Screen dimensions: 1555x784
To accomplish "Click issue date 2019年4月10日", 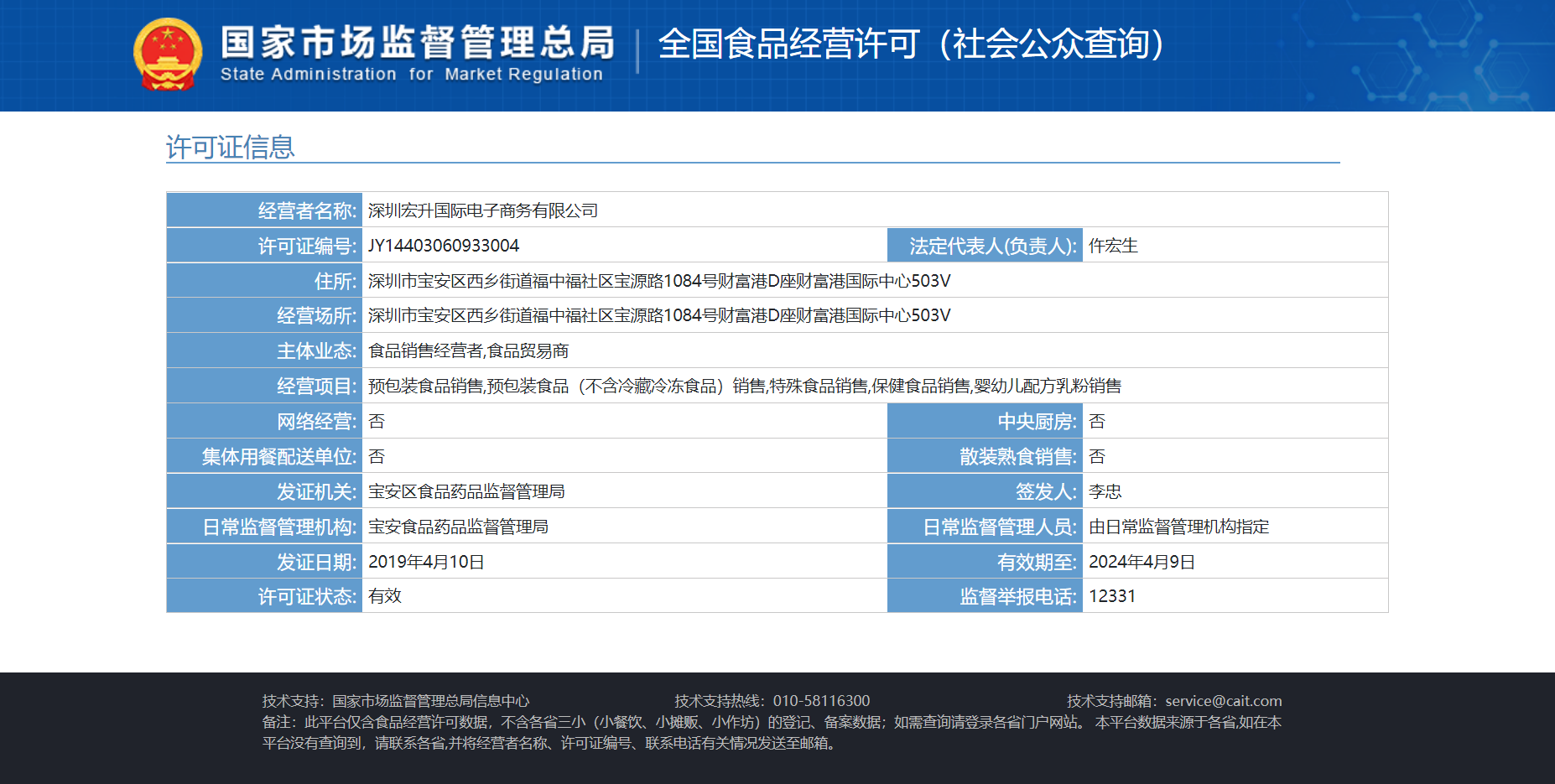I will coord(426,562).
